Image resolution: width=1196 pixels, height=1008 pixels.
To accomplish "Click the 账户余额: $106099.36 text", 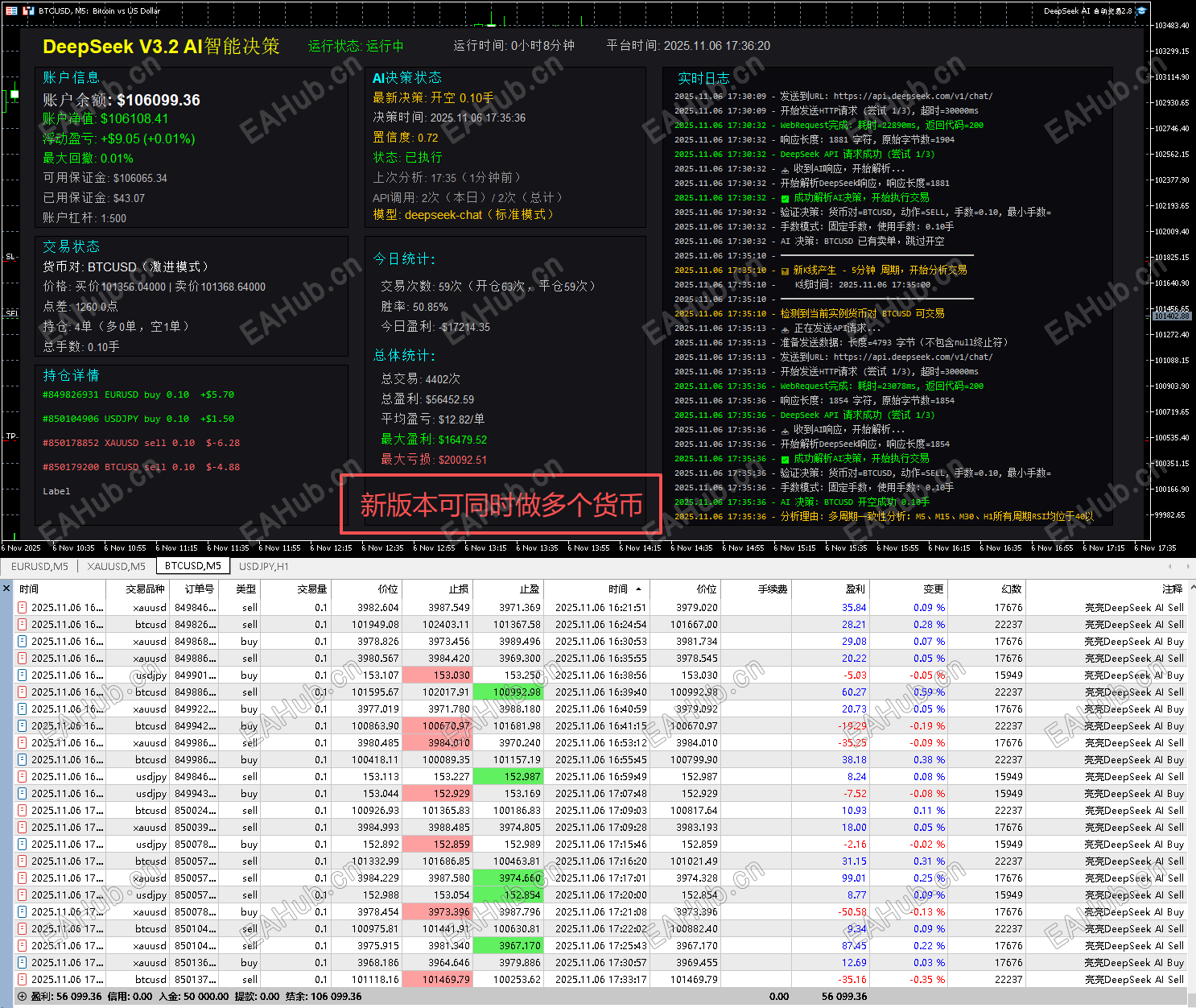I will 122,100.
